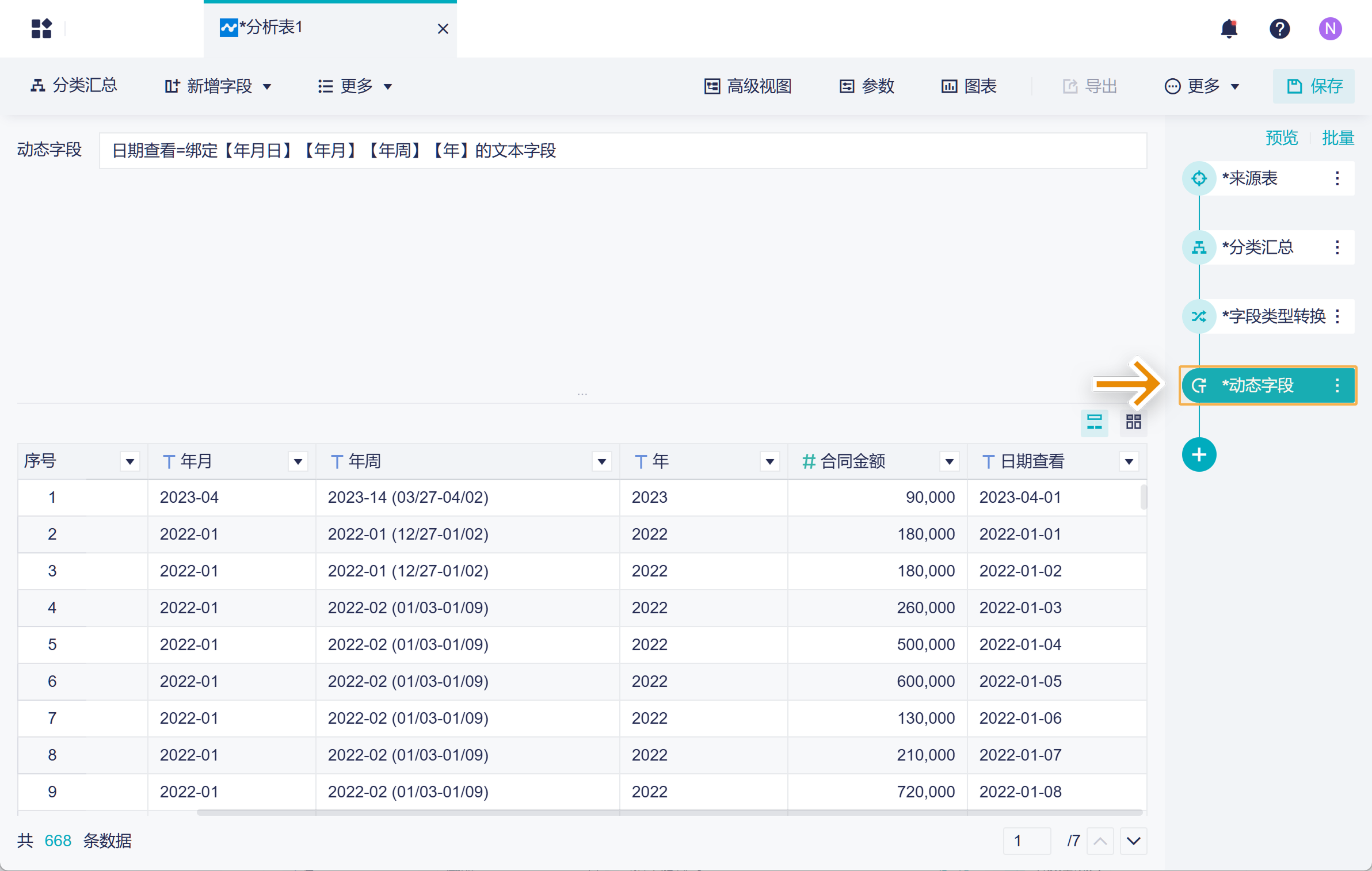
Task: Expand 新增字段 dropdown
Action: pyautogui.click(x=218, y=86)
